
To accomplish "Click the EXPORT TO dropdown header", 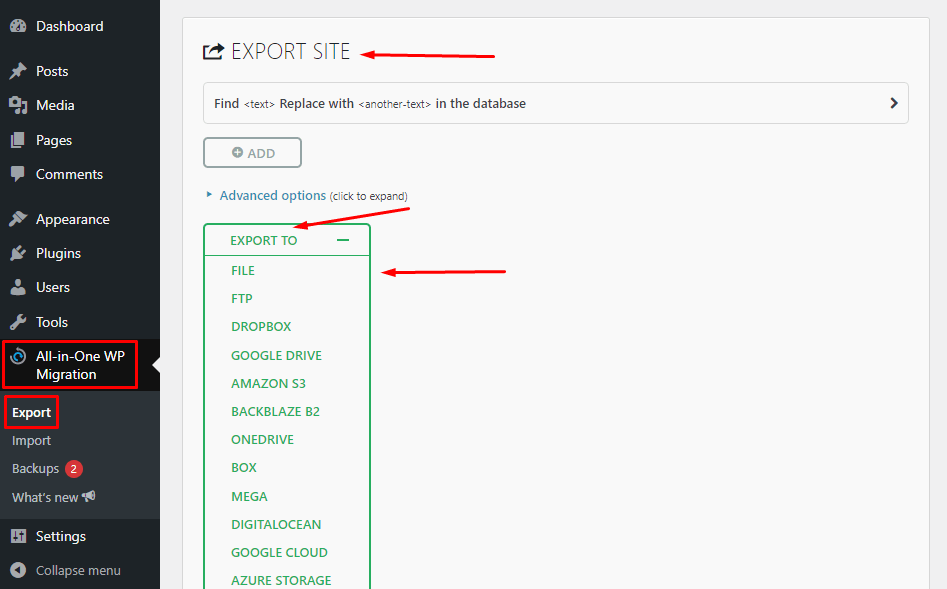I will click(287, 240).
